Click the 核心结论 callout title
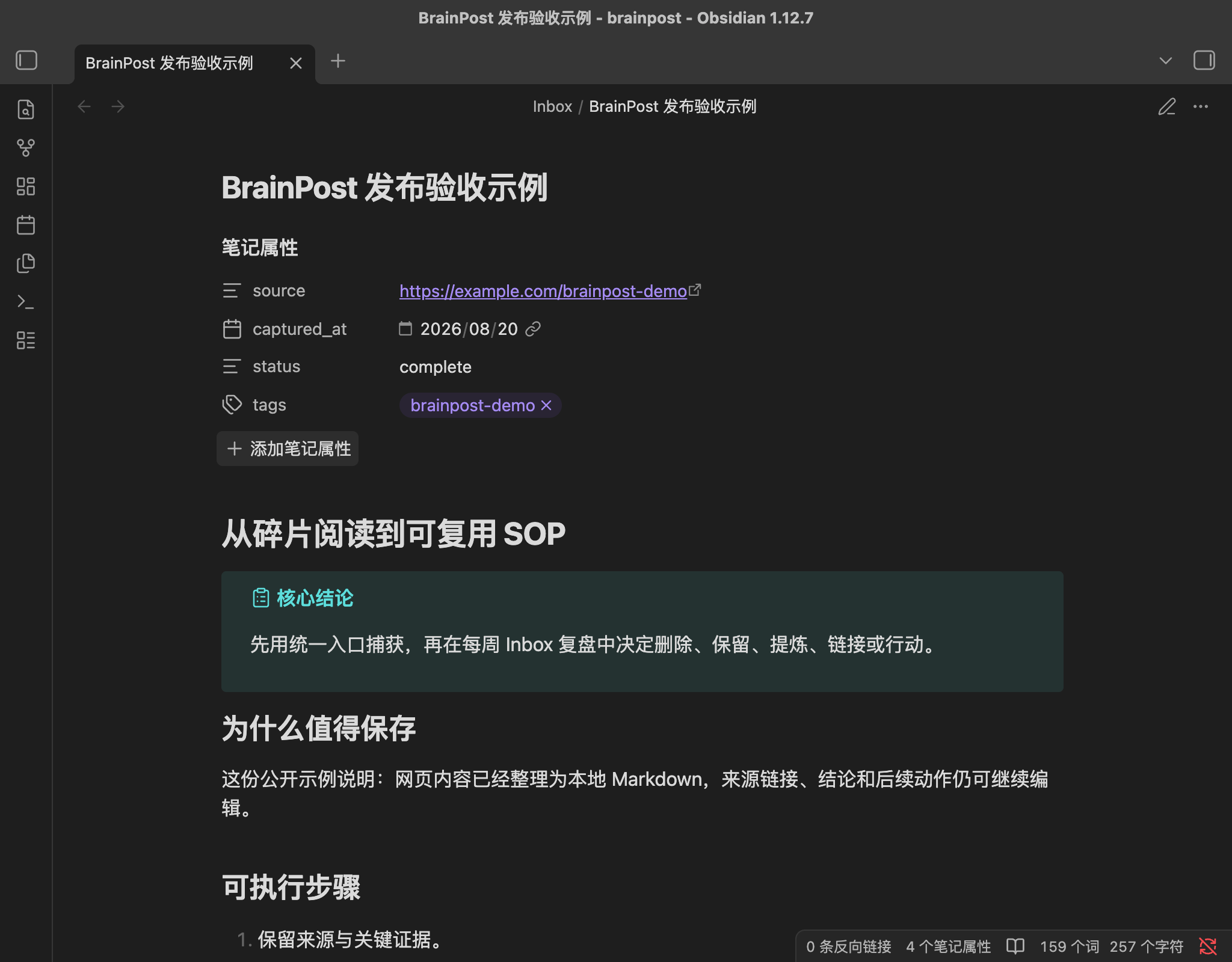This screenshot has height=962, width=1232. tap(315, 598)
